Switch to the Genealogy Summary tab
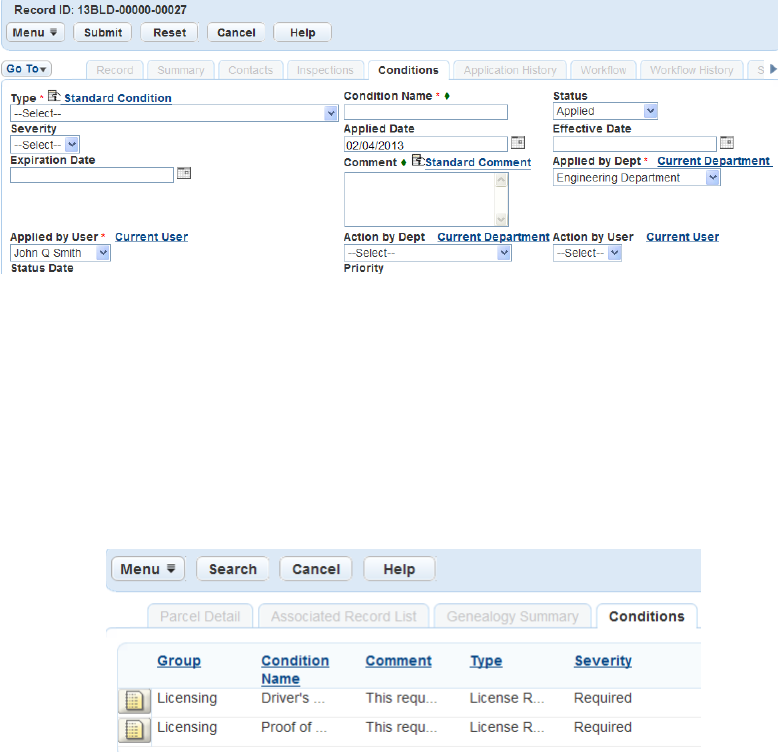The width and height of the screenshot is (778, 752). [x=513, y=616]
